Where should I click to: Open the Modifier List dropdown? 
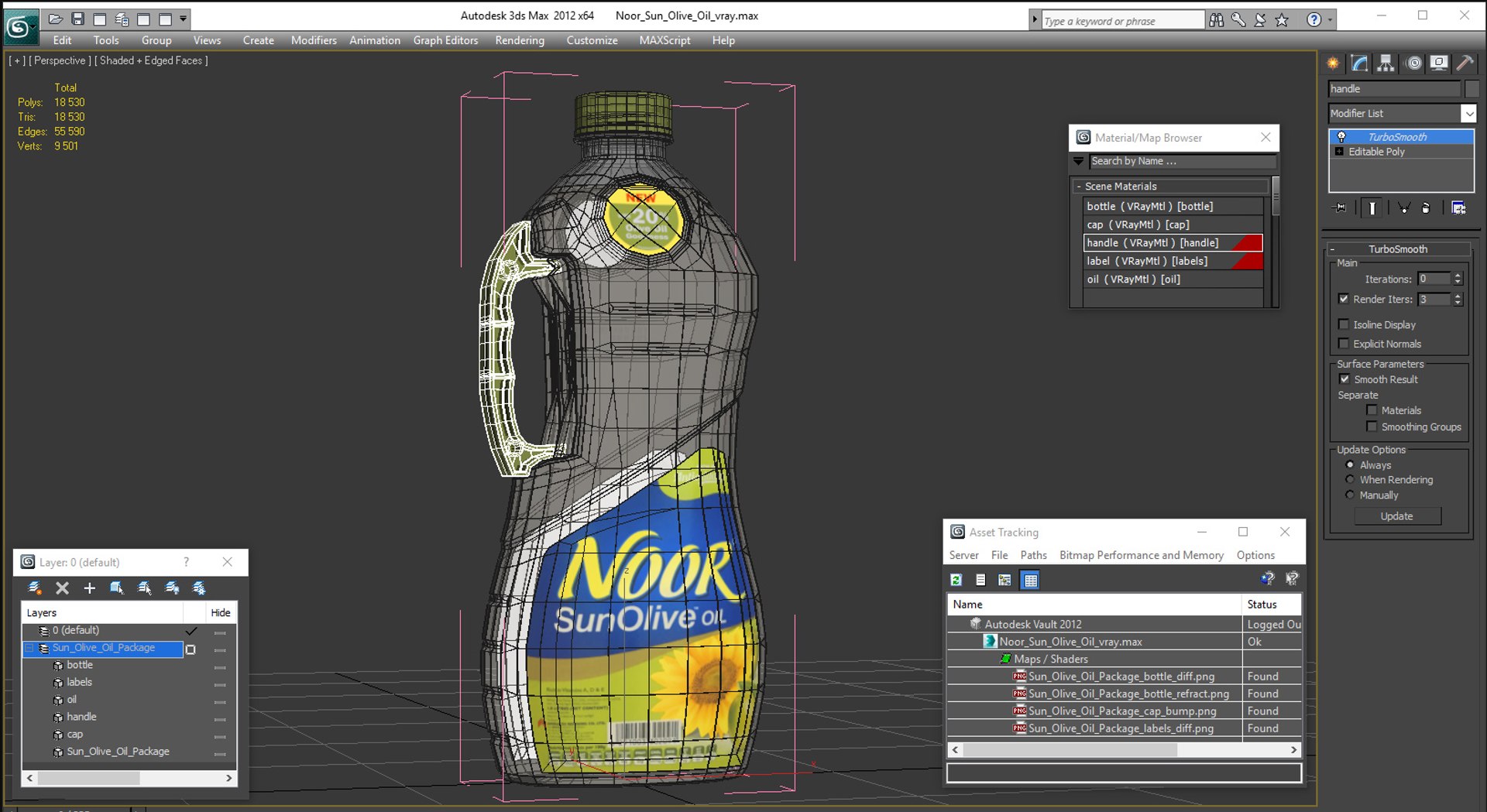click(x=1468, y=114)
